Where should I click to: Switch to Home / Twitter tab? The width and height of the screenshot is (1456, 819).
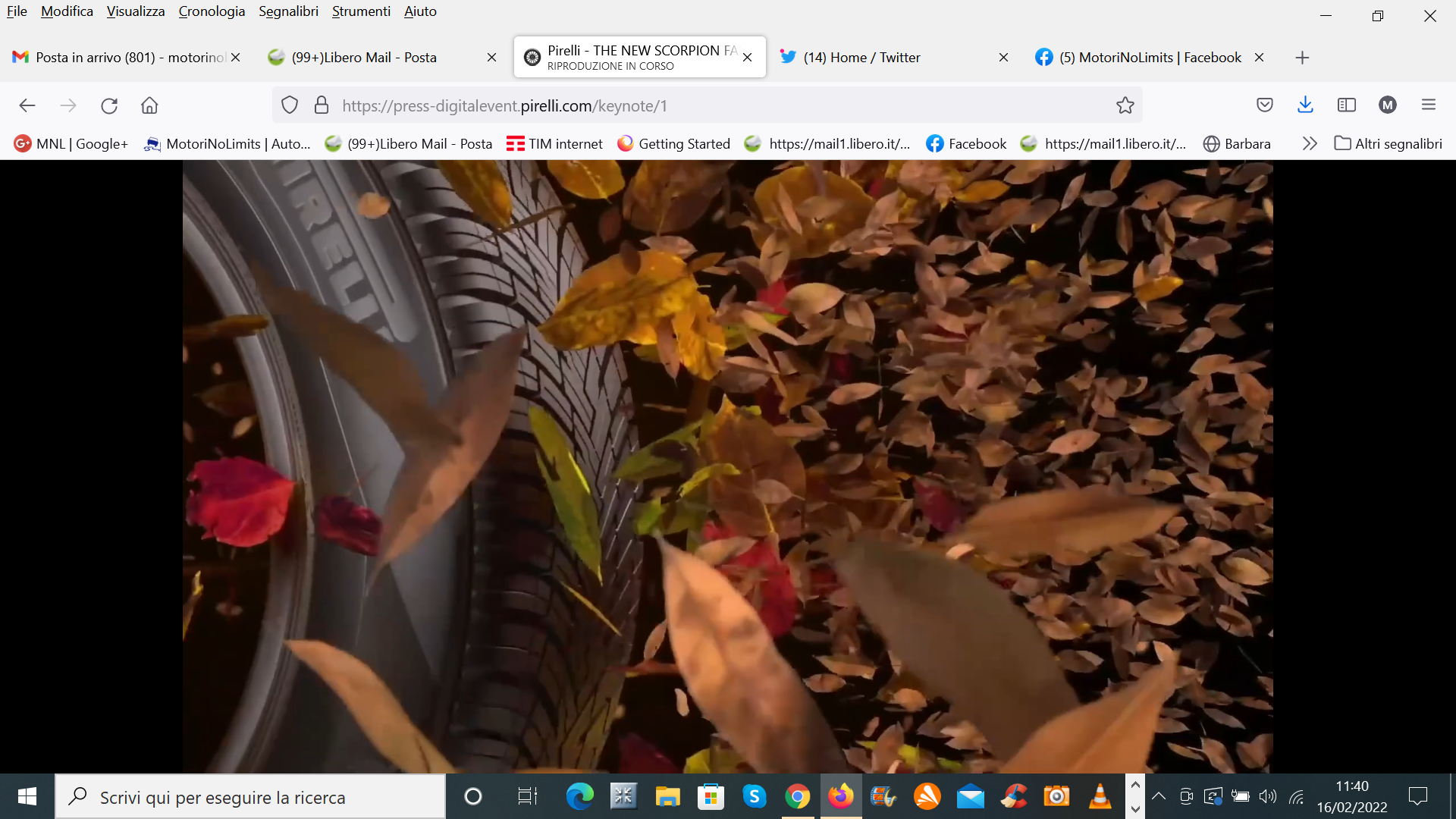861,58
